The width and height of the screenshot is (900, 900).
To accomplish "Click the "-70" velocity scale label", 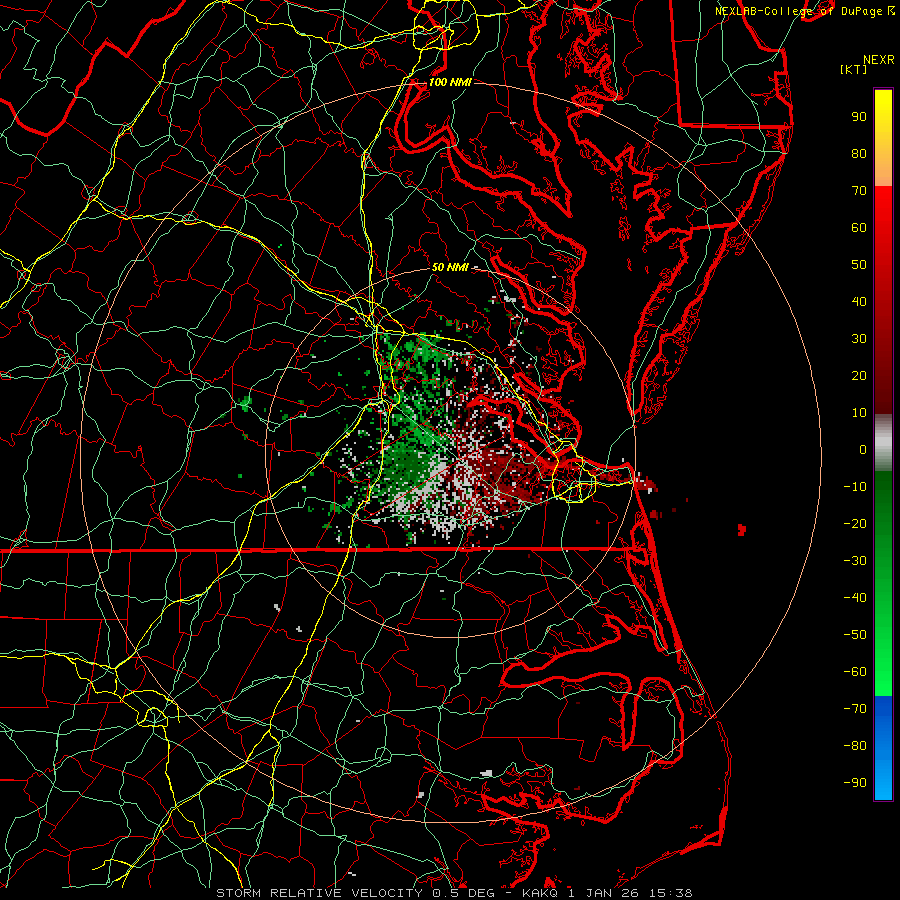I will (855, 709).
